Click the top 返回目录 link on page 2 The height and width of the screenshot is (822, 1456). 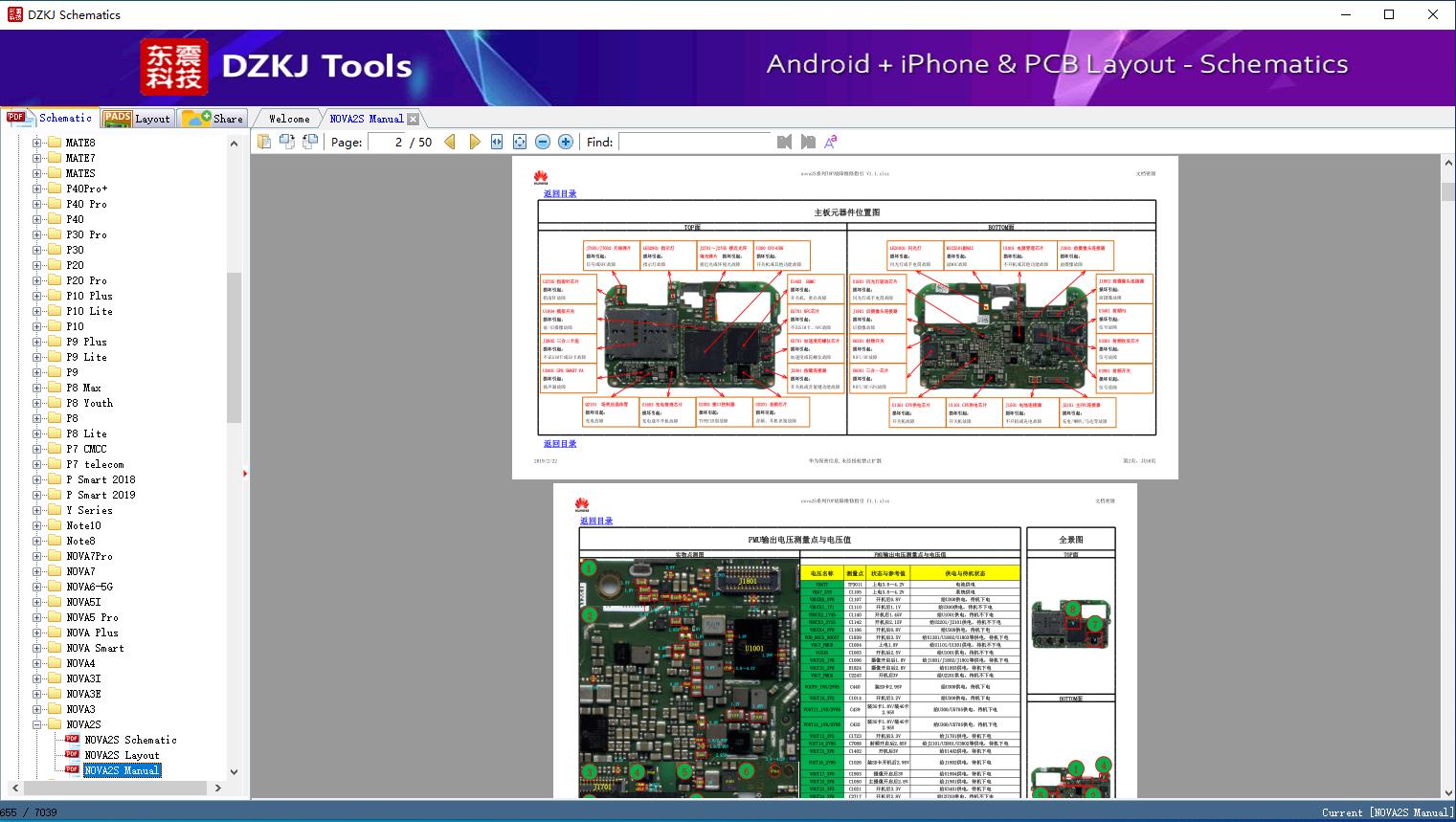(x=560, y=194)
